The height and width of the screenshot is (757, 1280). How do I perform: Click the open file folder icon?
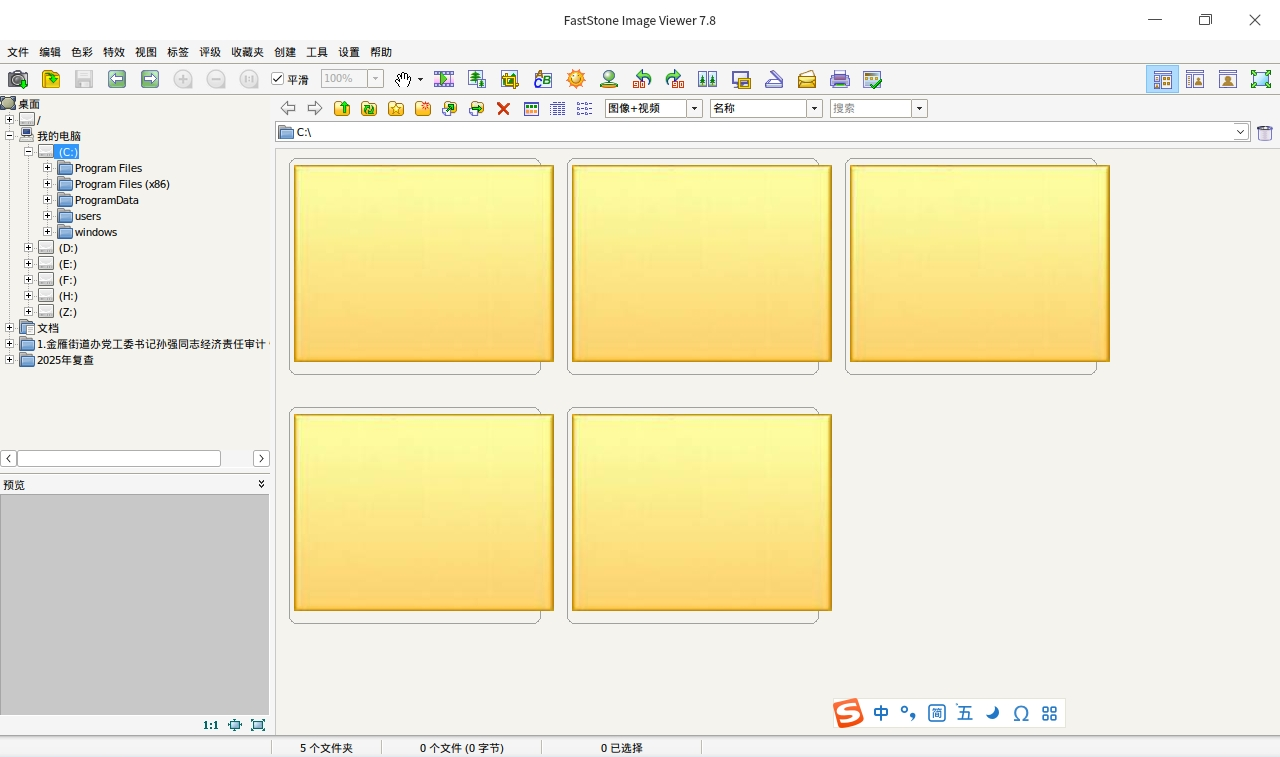[x=51, y=79]
